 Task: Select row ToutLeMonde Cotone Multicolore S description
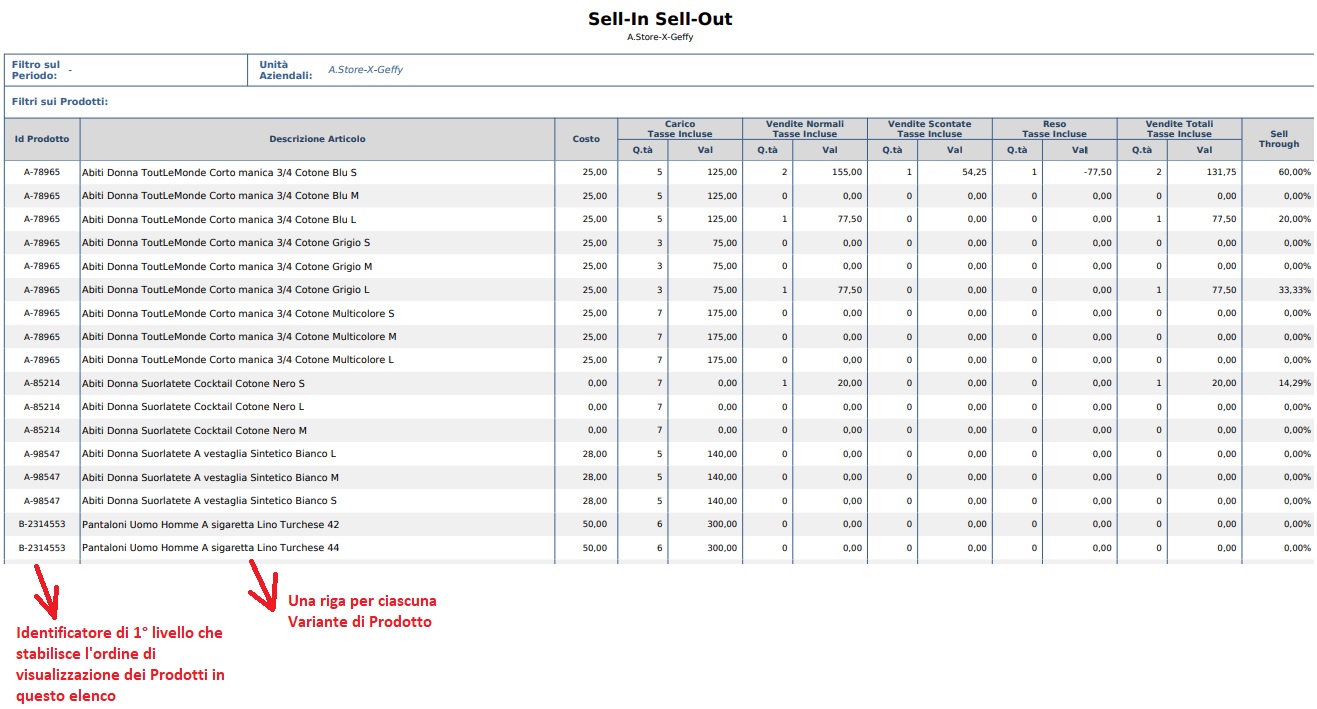point(238,313)
